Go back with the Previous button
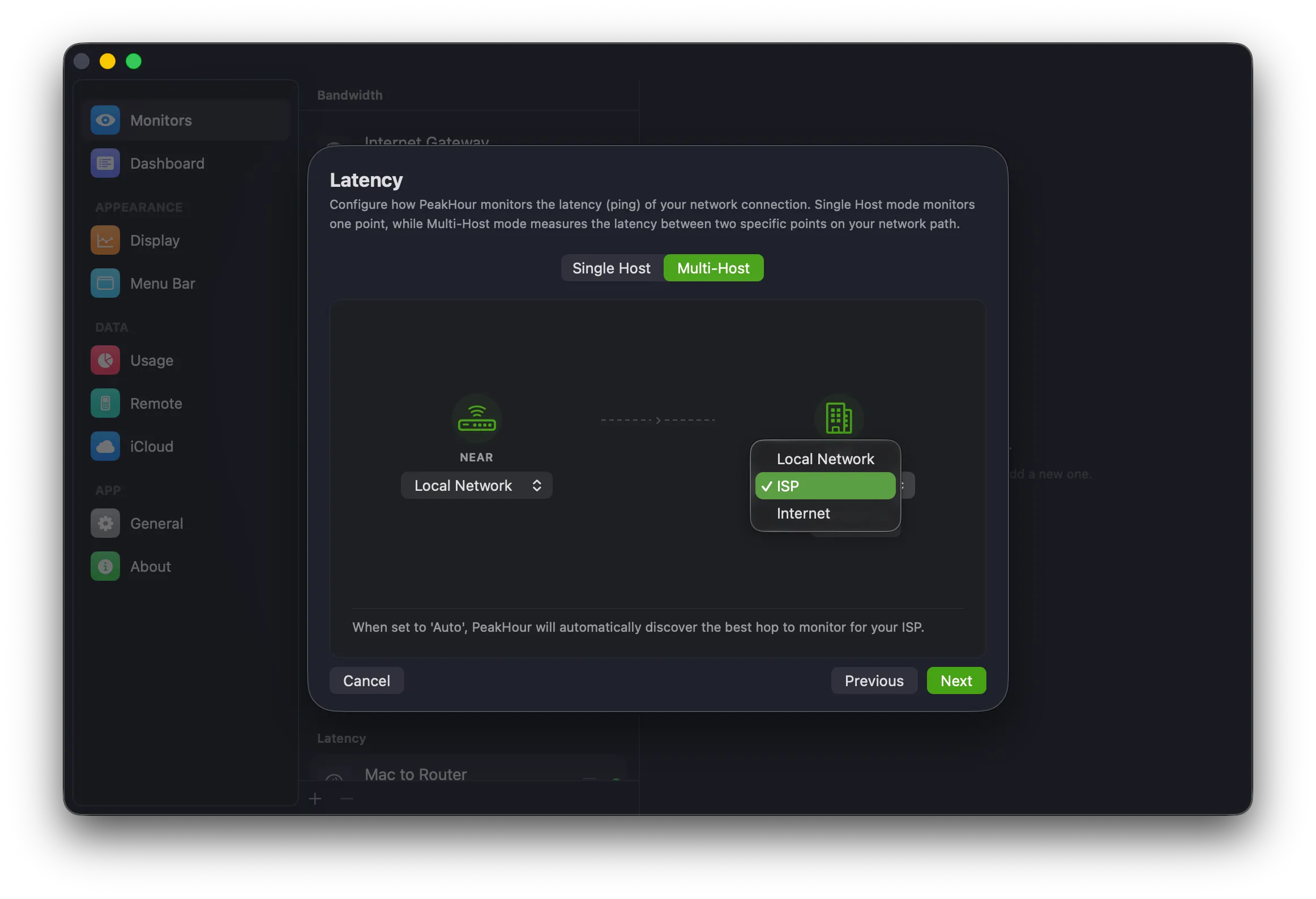Viewport: 1316px width, 899px height. pyautogui.click(x=874, y=680)
